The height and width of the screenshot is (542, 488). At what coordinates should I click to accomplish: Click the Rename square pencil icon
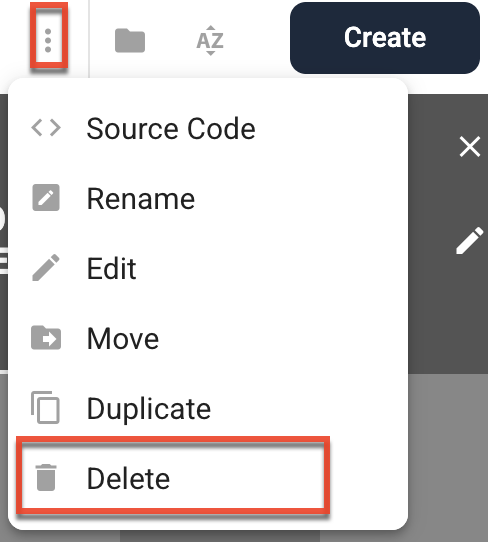46,198
